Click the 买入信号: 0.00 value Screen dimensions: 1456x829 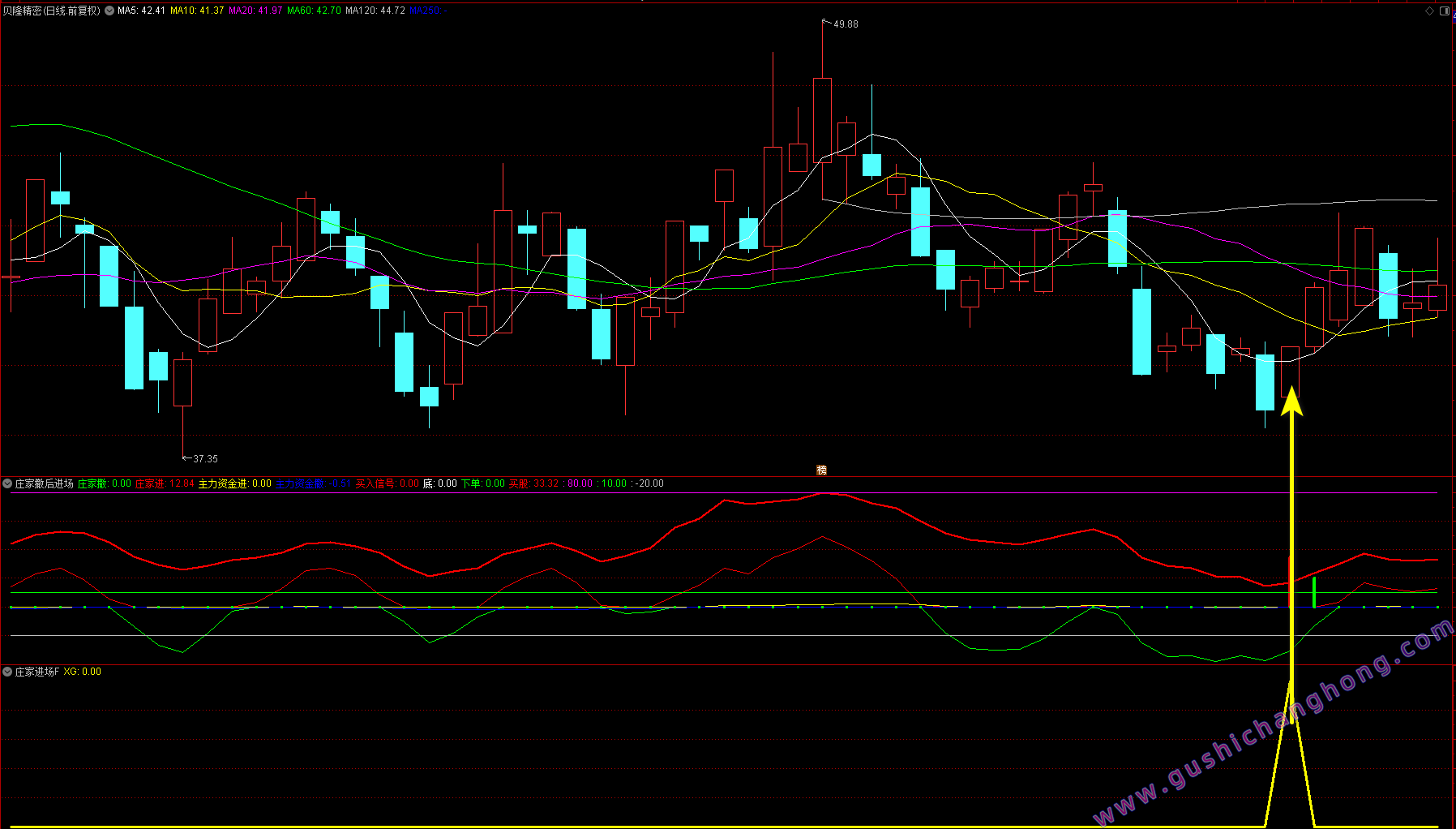pos(388,483)
